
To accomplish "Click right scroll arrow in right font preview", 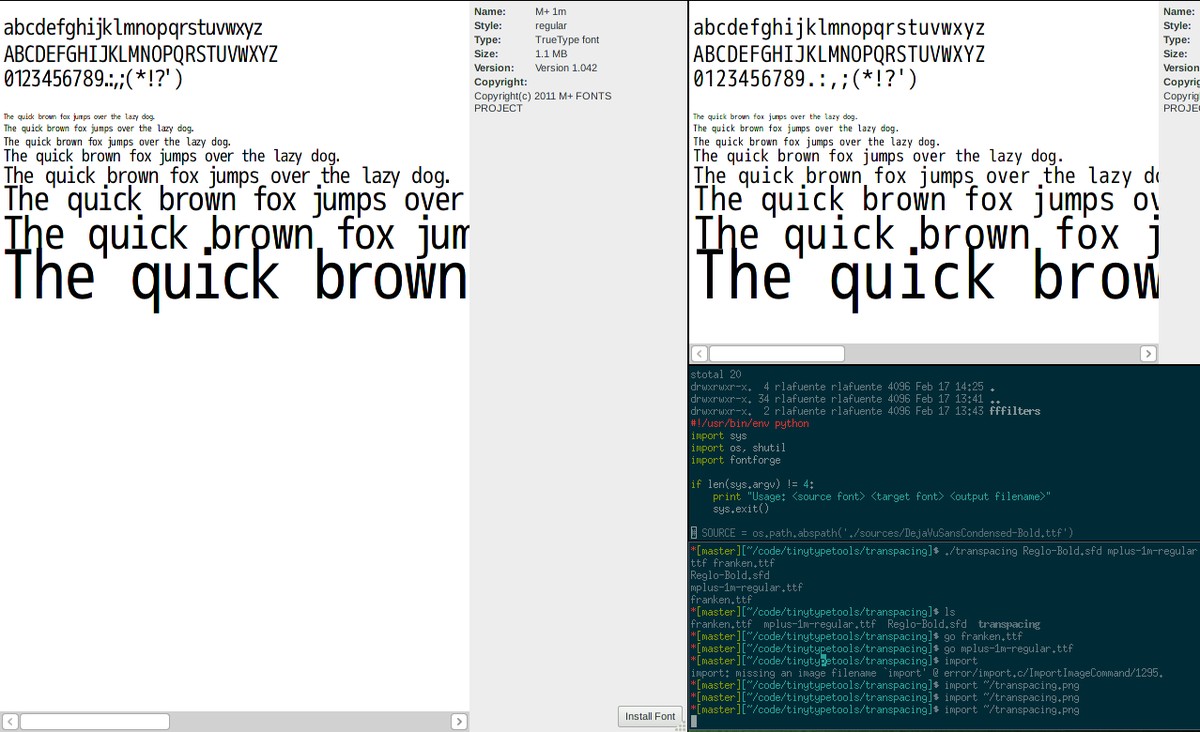I will point(1148,354).
